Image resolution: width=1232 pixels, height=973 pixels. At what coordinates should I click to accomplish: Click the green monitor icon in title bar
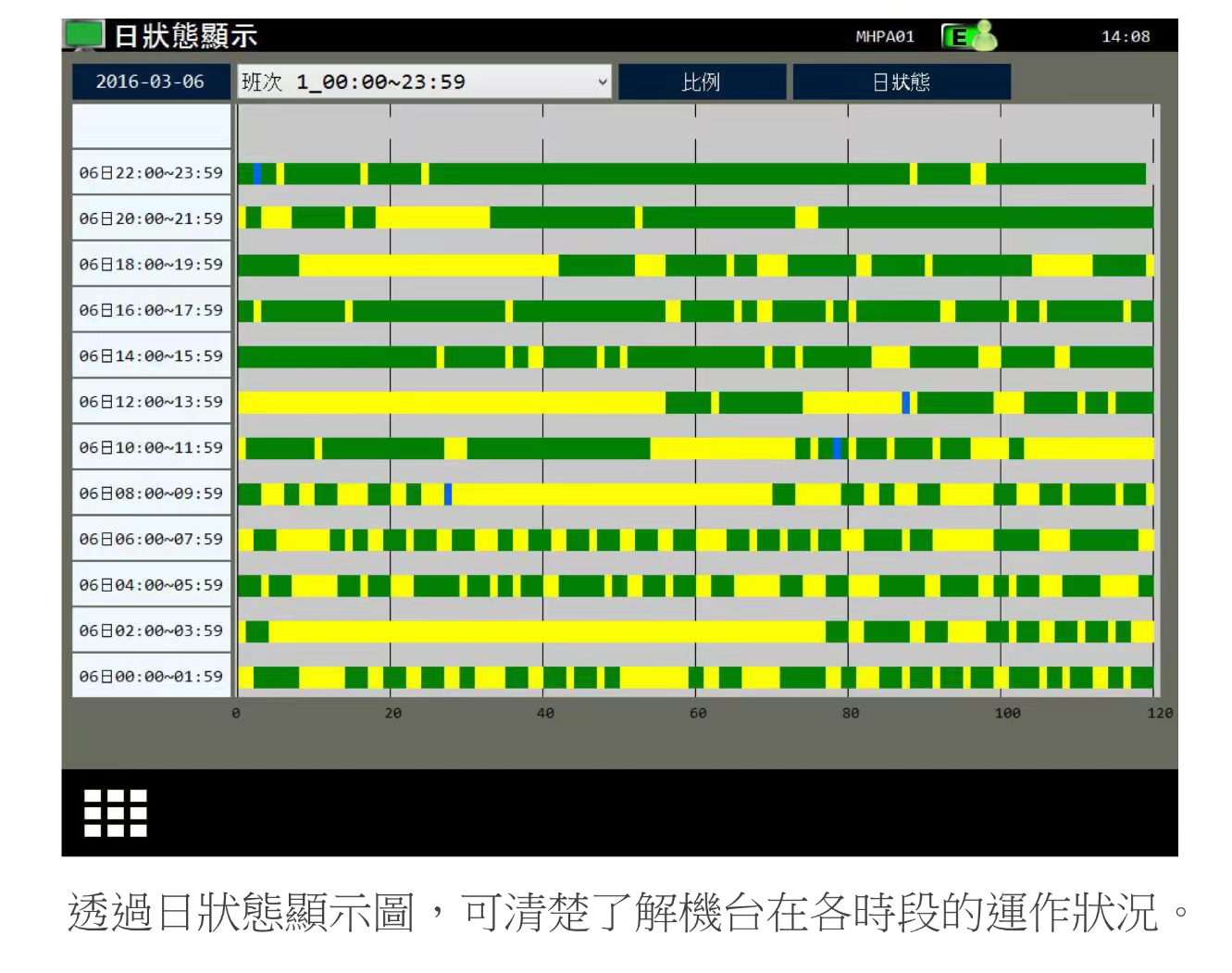tap(83, 35)
